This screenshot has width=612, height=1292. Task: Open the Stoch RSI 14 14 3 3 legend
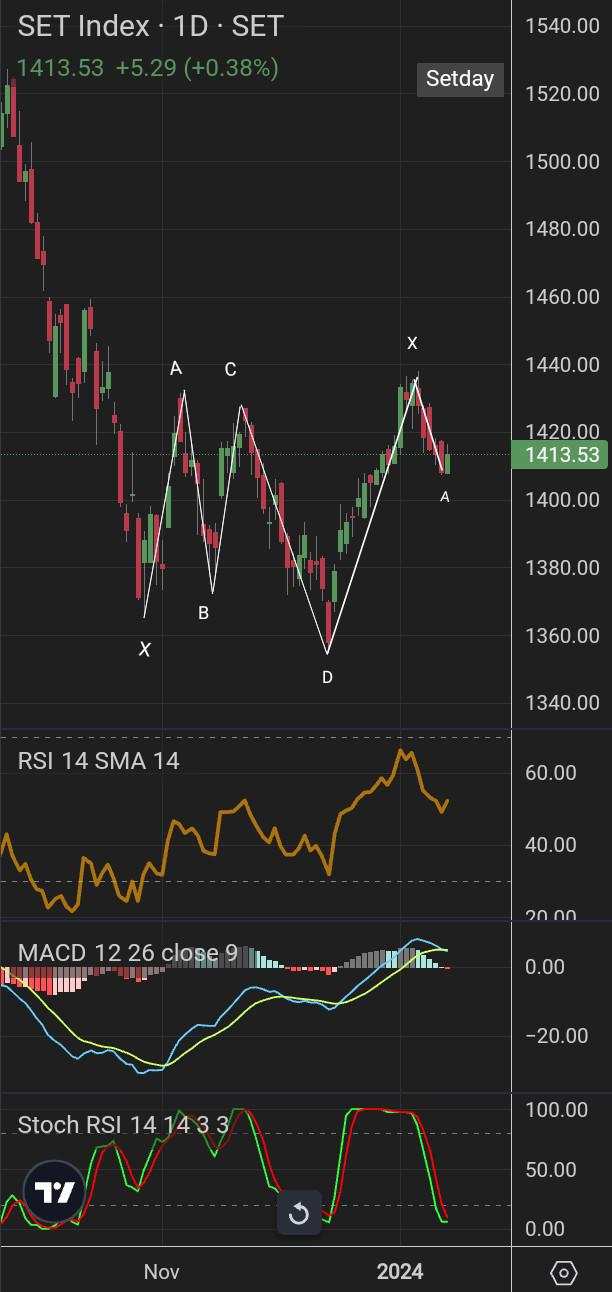124,1125
